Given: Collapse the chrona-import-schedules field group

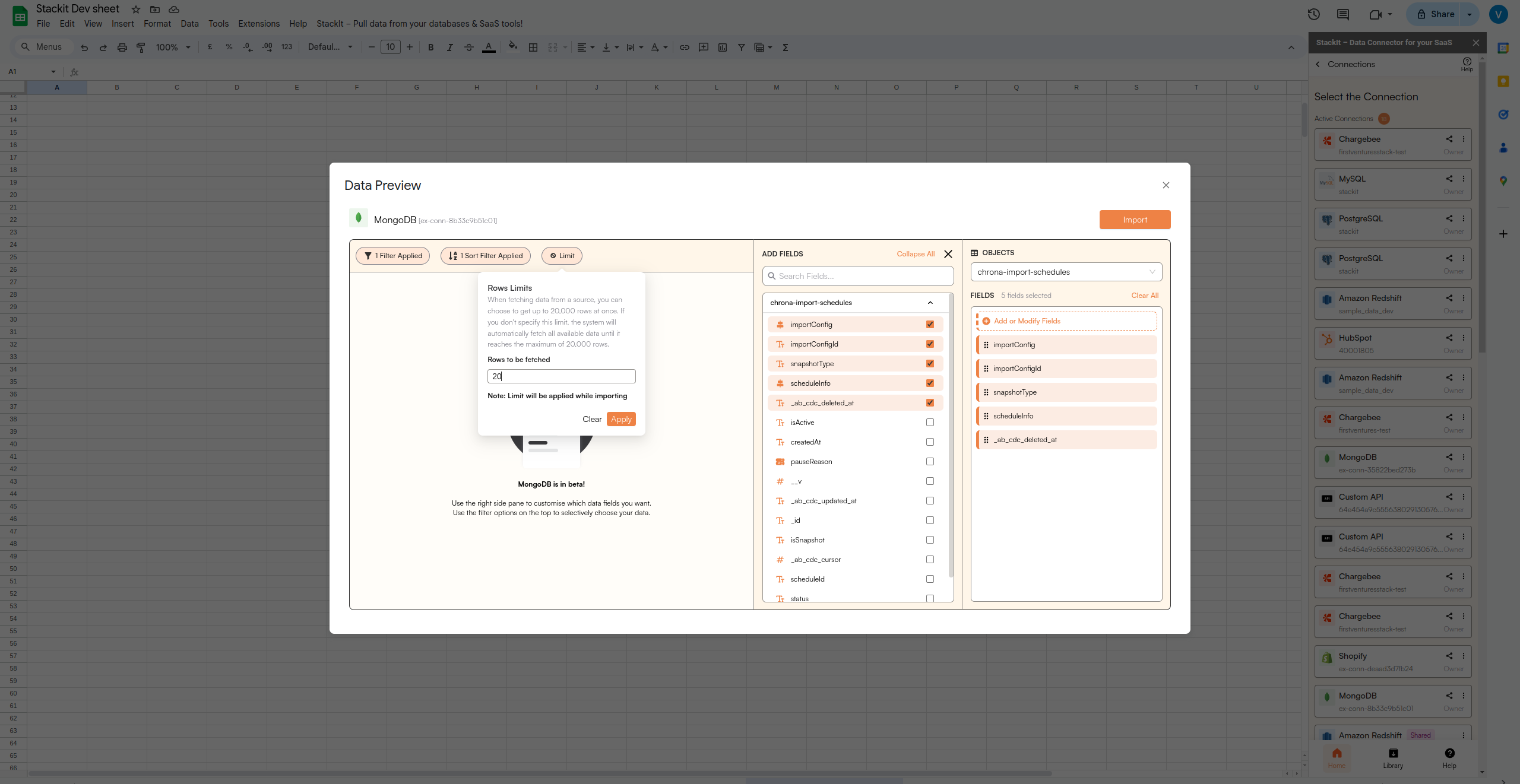Looking at the screenshot, I should [x=930, y=303].
